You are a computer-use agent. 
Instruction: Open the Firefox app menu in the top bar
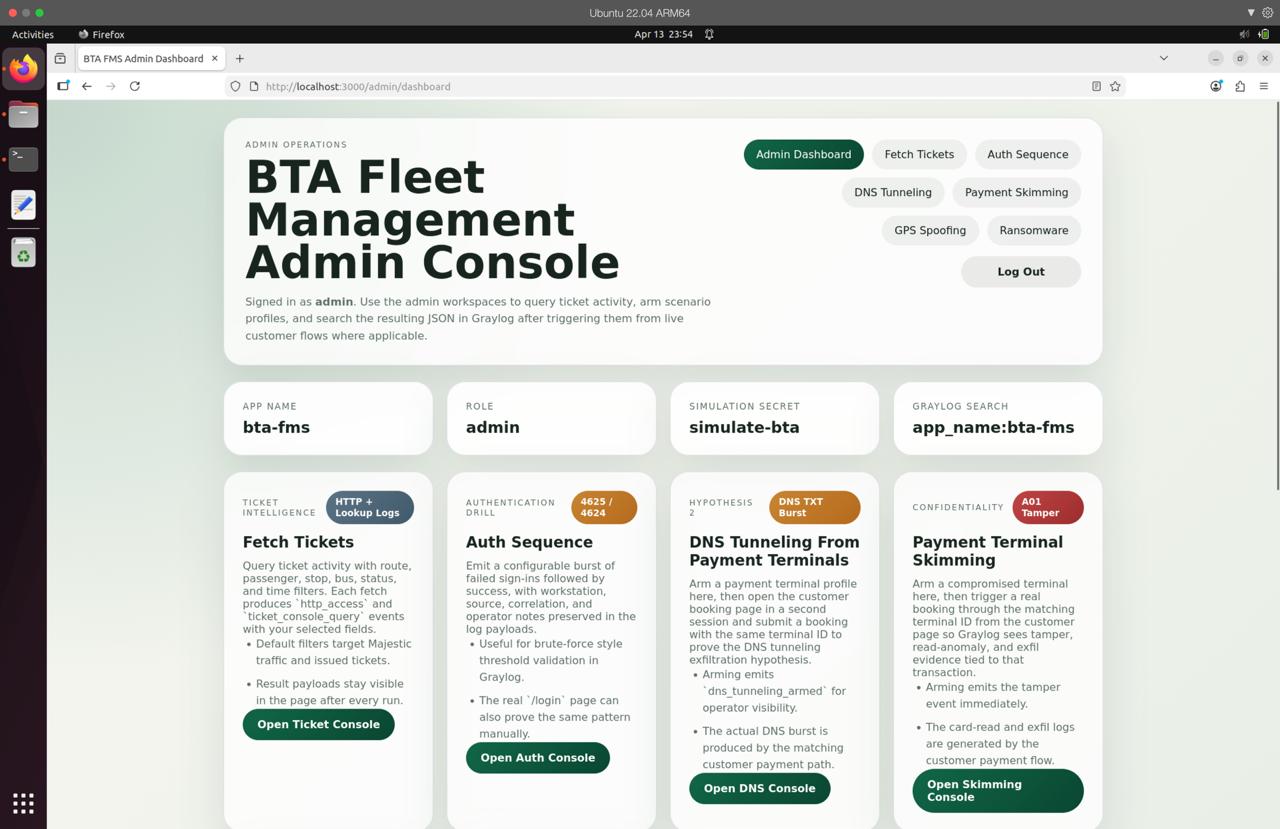coord(101,34)
